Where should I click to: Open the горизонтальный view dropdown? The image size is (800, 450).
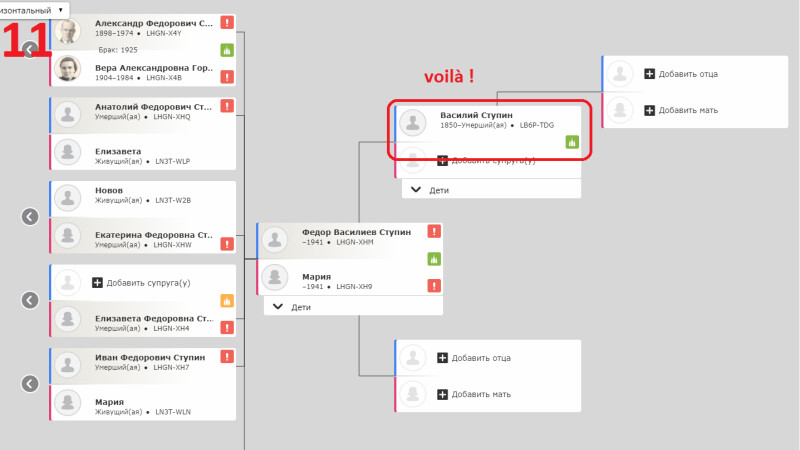(x=34, y=10)
